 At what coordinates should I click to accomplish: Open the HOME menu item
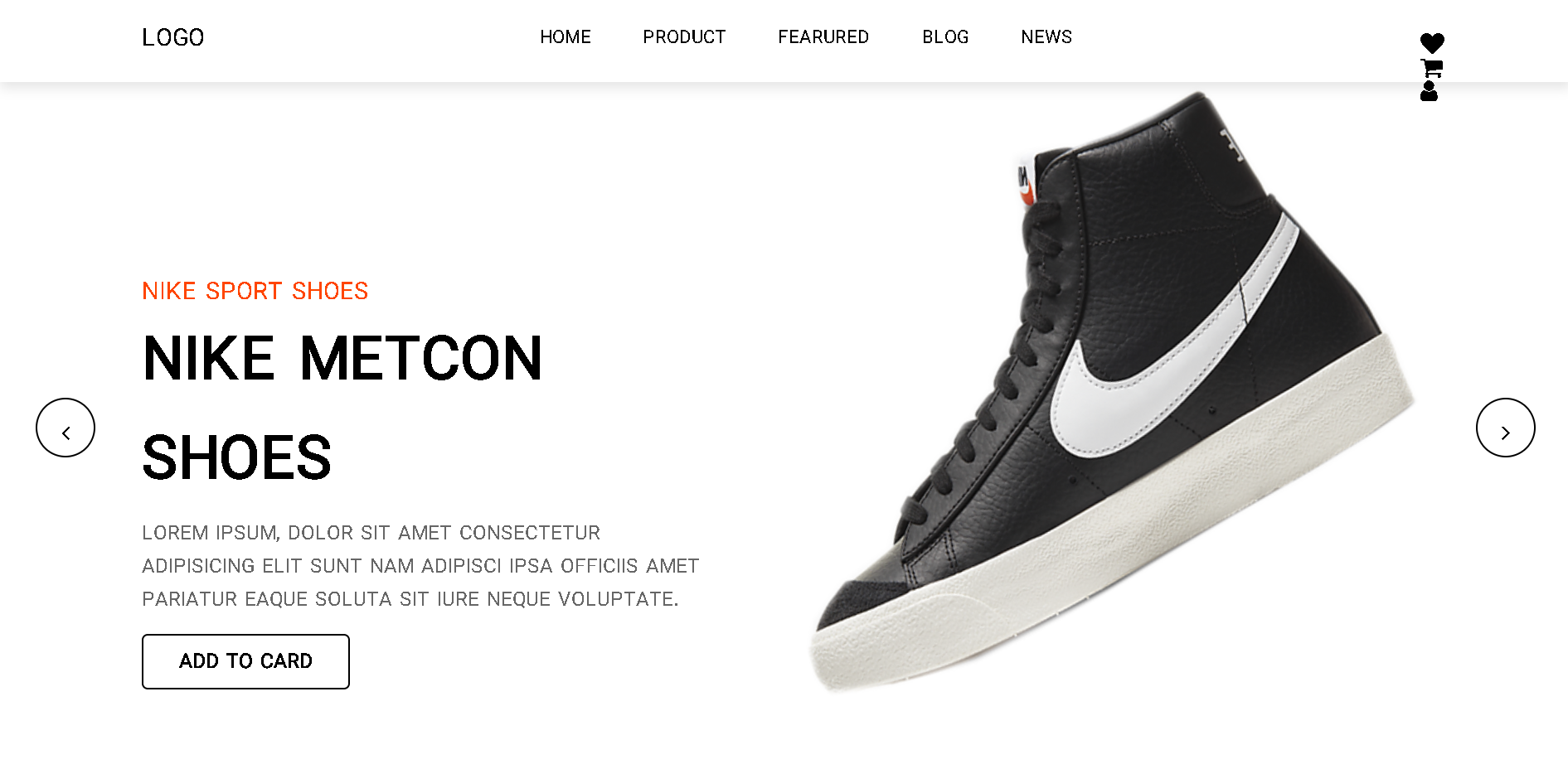pyautogui.click(x=566, y=37)
